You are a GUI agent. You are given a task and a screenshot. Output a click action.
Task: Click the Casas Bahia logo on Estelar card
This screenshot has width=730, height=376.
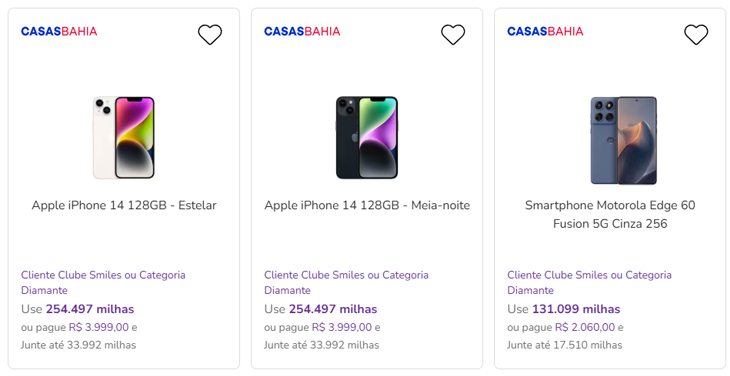click(59, 31)
